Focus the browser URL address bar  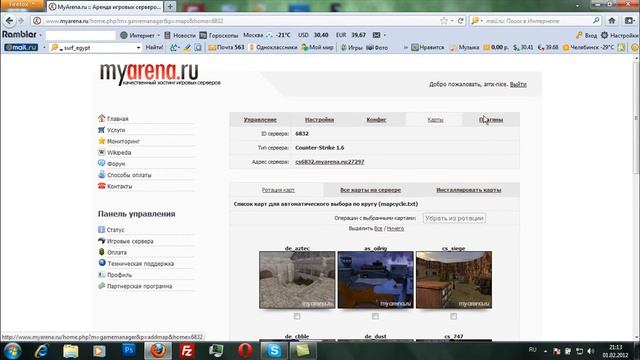pyautogui.click(x=241, y=21)
